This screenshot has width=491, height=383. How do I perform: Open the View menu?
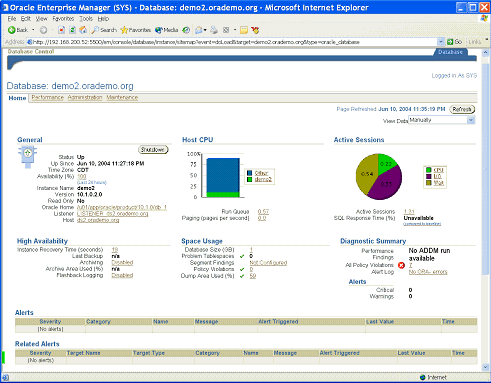(42, 19)
